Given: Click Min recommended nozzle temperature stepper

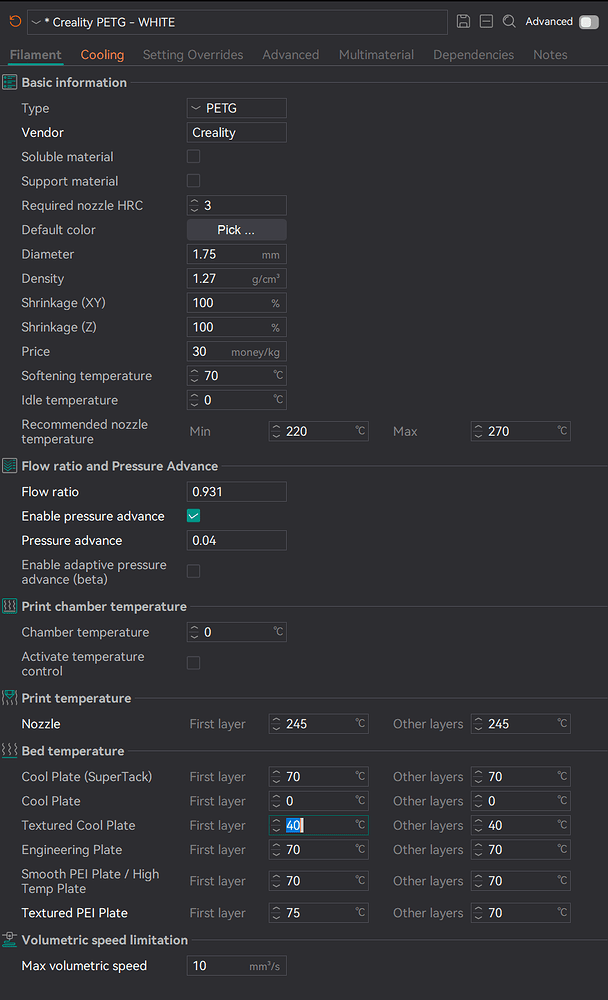Looking at the screenshot, I should 276,431.
